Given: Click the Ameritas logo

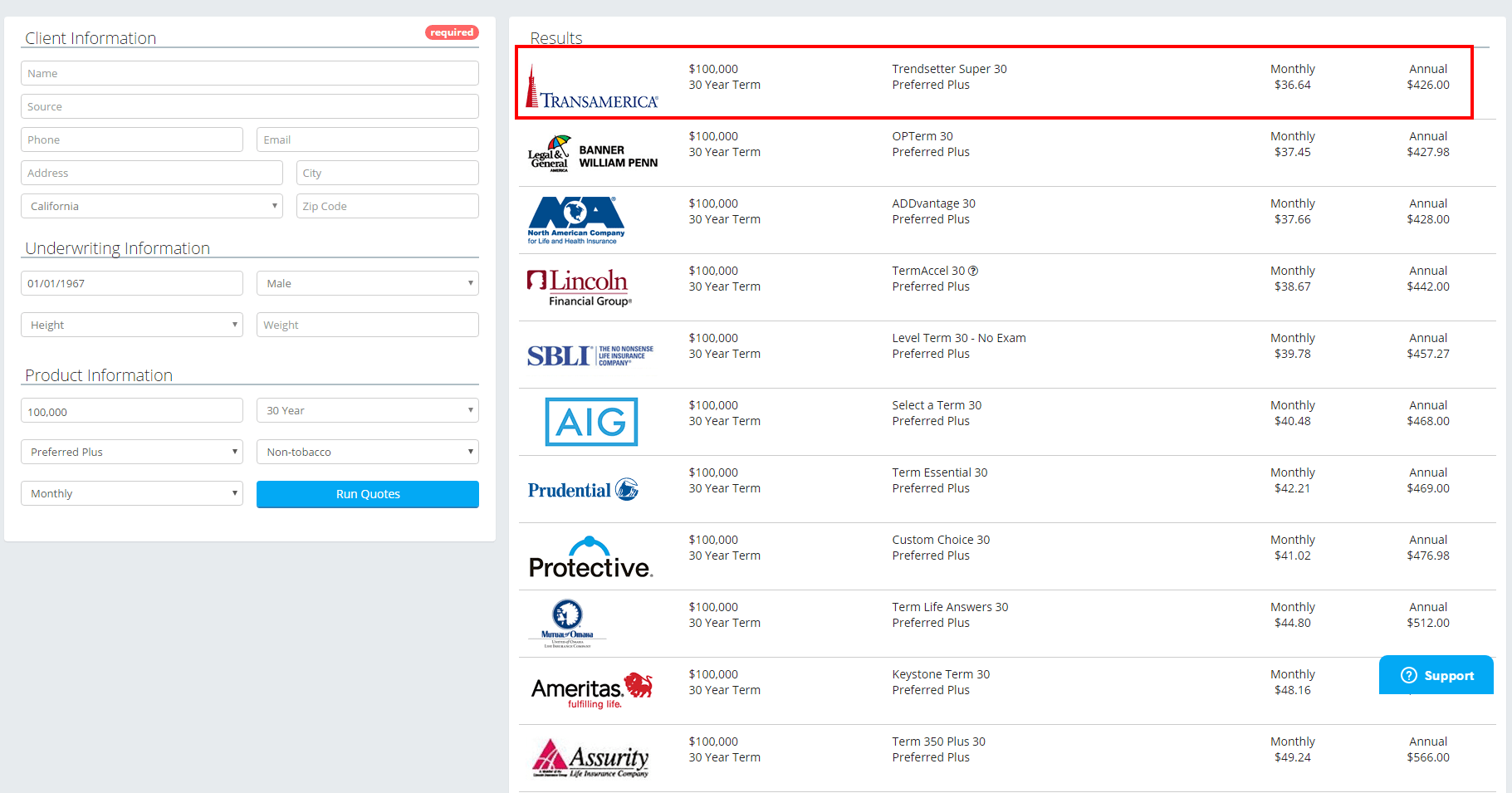Looking at the screenshot, I should pyautogui.click(x=592, y=691).
